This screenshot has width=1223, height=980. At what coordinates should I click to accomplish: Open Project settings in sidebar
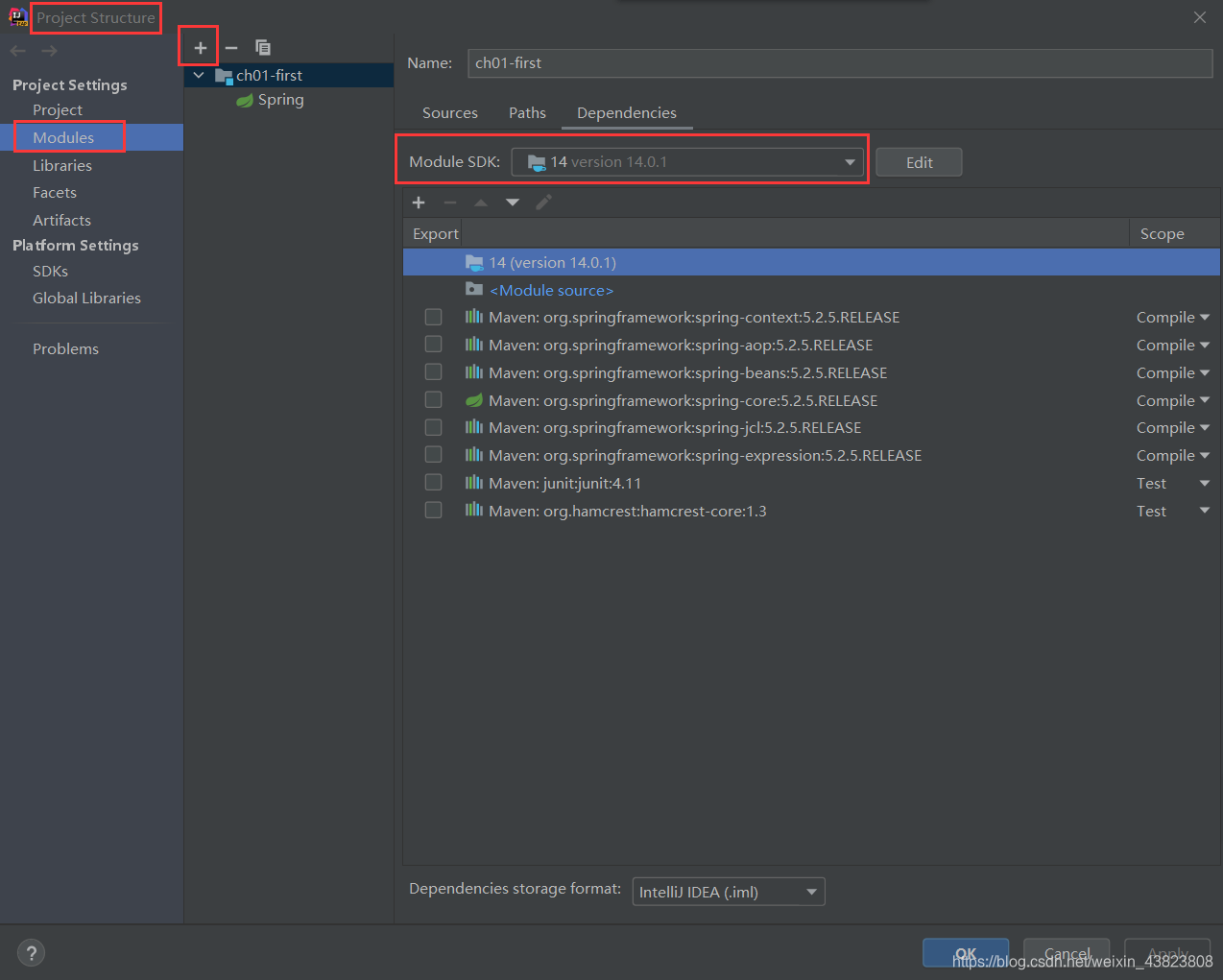tap(58, 110)
